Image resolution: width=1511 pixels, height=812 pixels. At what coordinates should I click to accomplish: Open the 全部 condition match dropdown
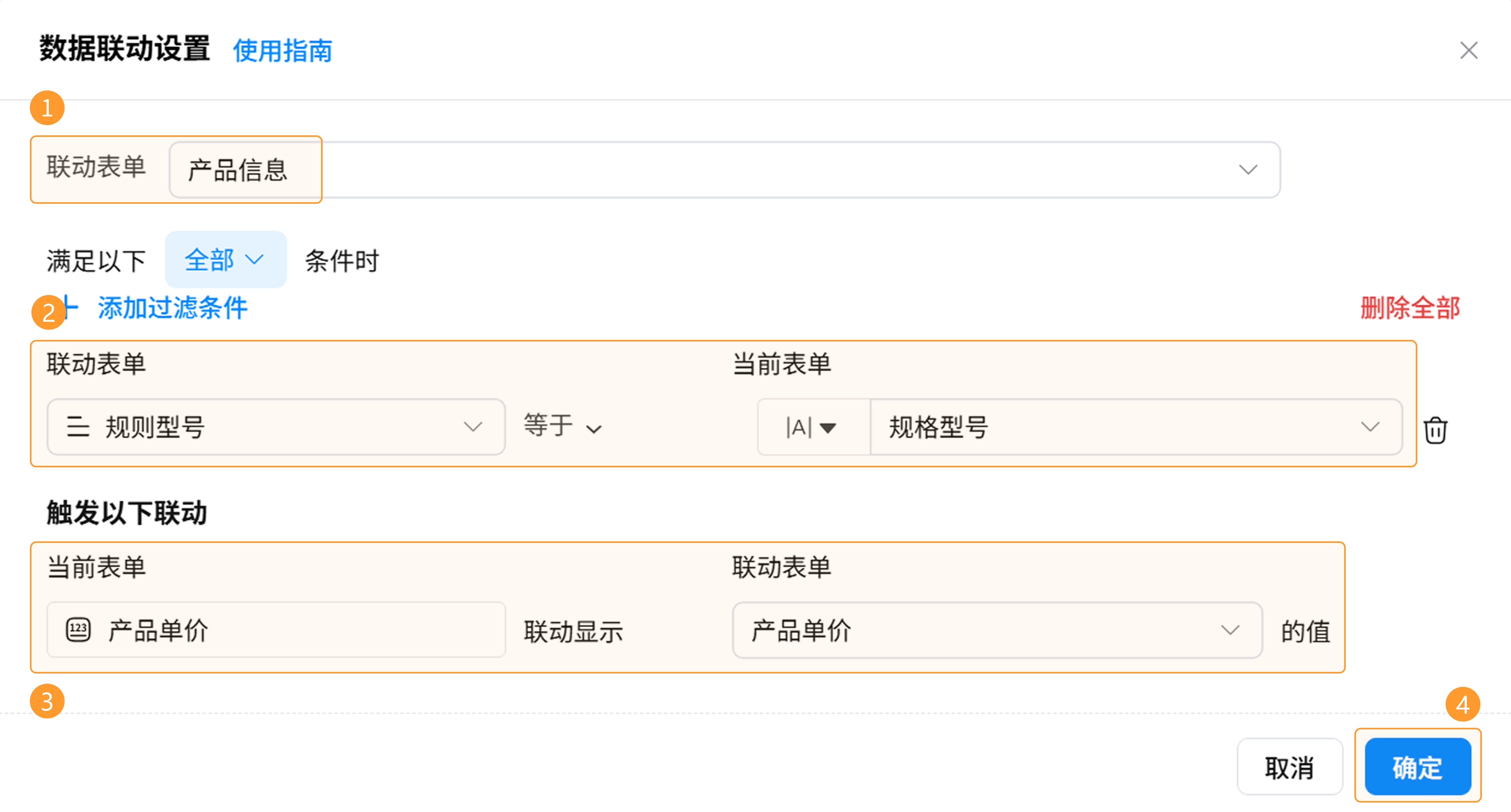coord(225,260)
